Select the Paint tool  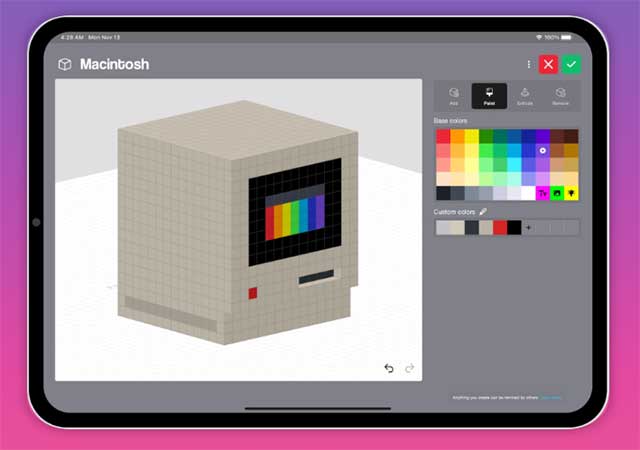(x=489, y=96)
